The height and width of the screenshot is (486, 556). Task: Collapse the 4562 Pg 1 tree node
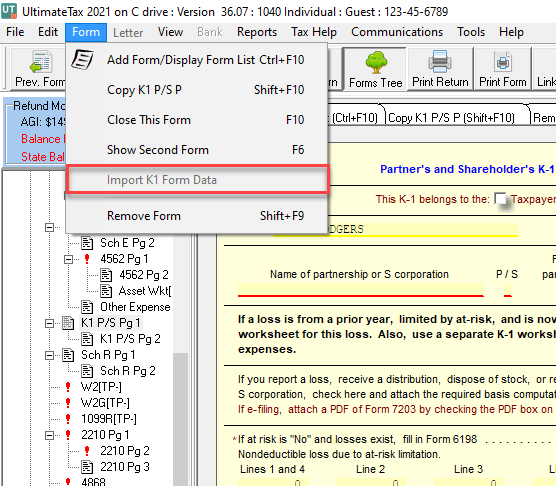tap(68, 259)
